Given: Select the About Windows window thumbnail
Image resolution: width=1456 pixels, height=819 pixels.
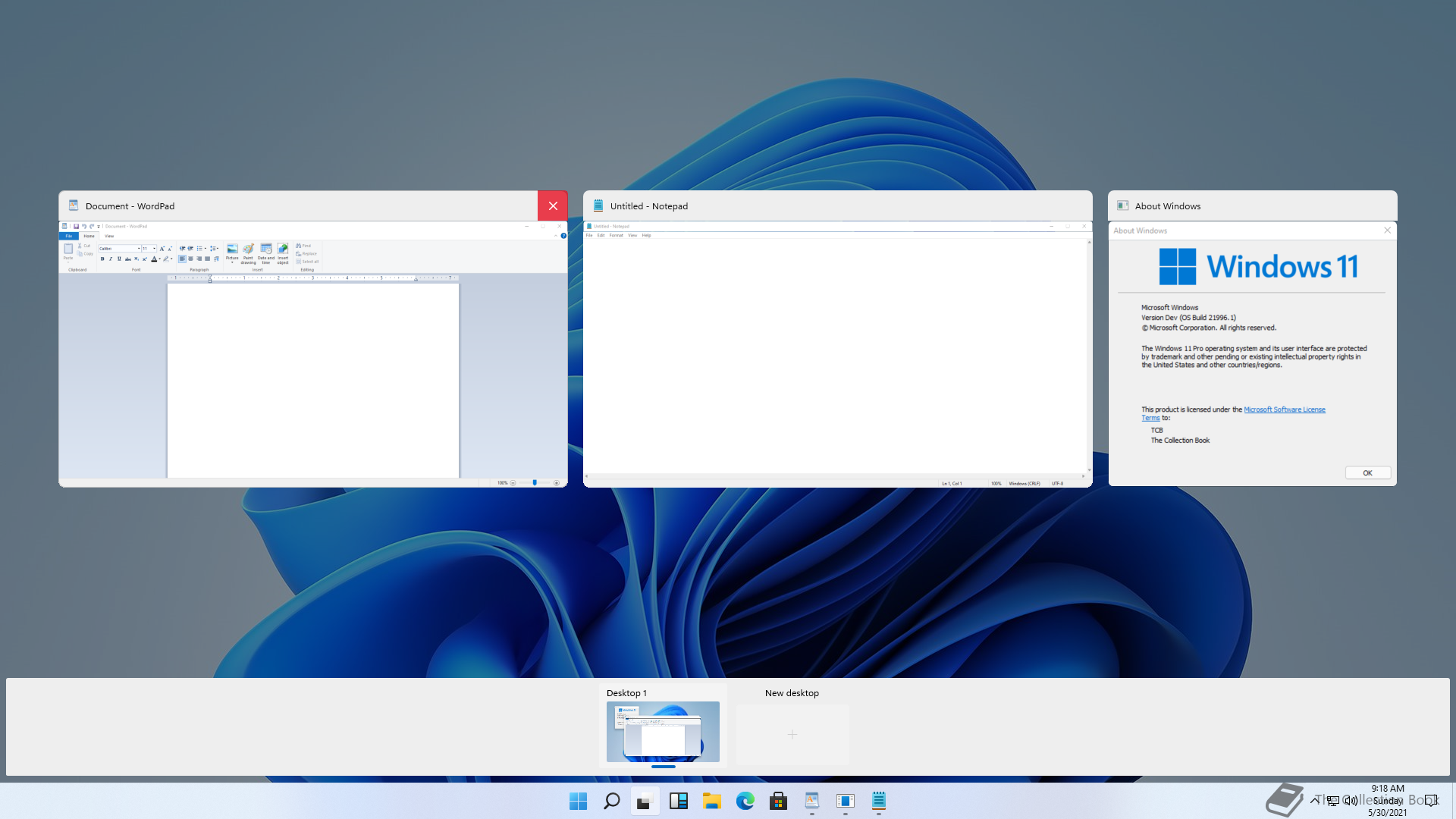Looking at the screenshot, I should coord(1253,354).
